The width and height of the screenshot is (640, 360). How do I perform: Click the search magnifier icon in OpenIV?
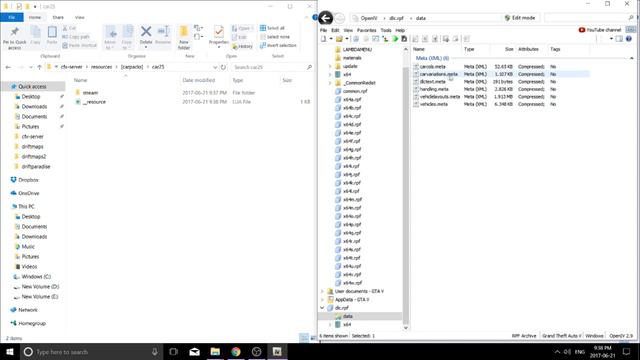631,18
